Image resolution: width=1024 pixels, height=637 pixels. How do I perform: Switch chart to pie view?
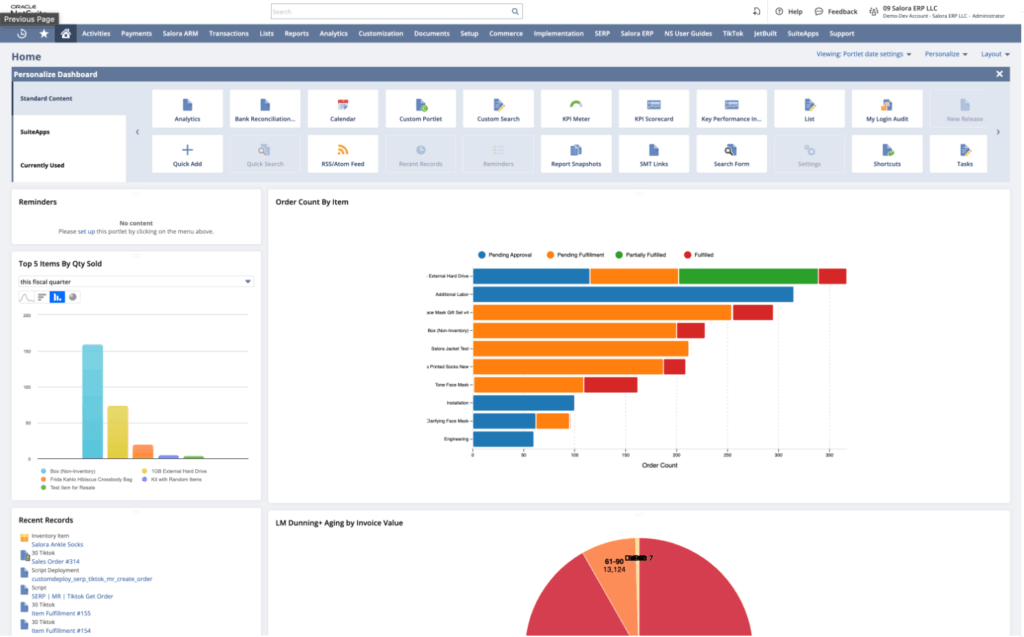72,297
